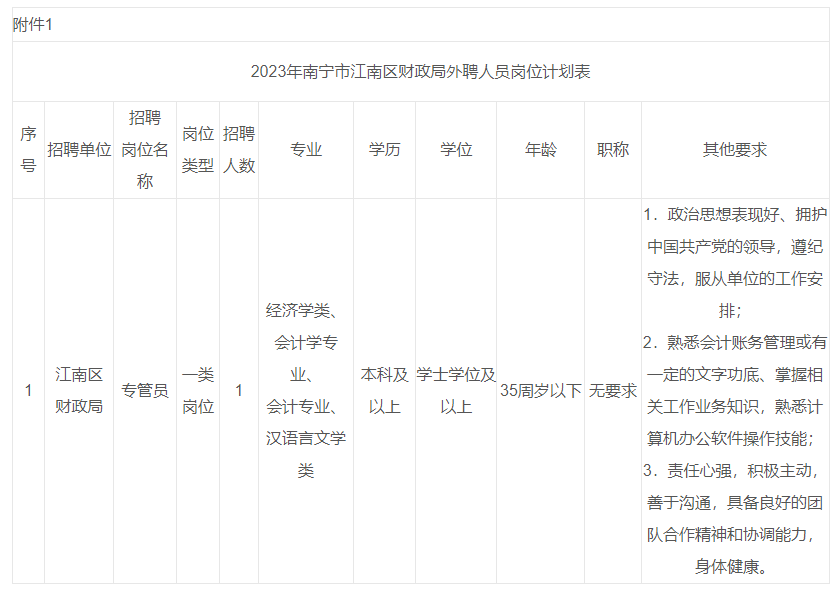Click the 岗位类型 column header

point(198,150)
